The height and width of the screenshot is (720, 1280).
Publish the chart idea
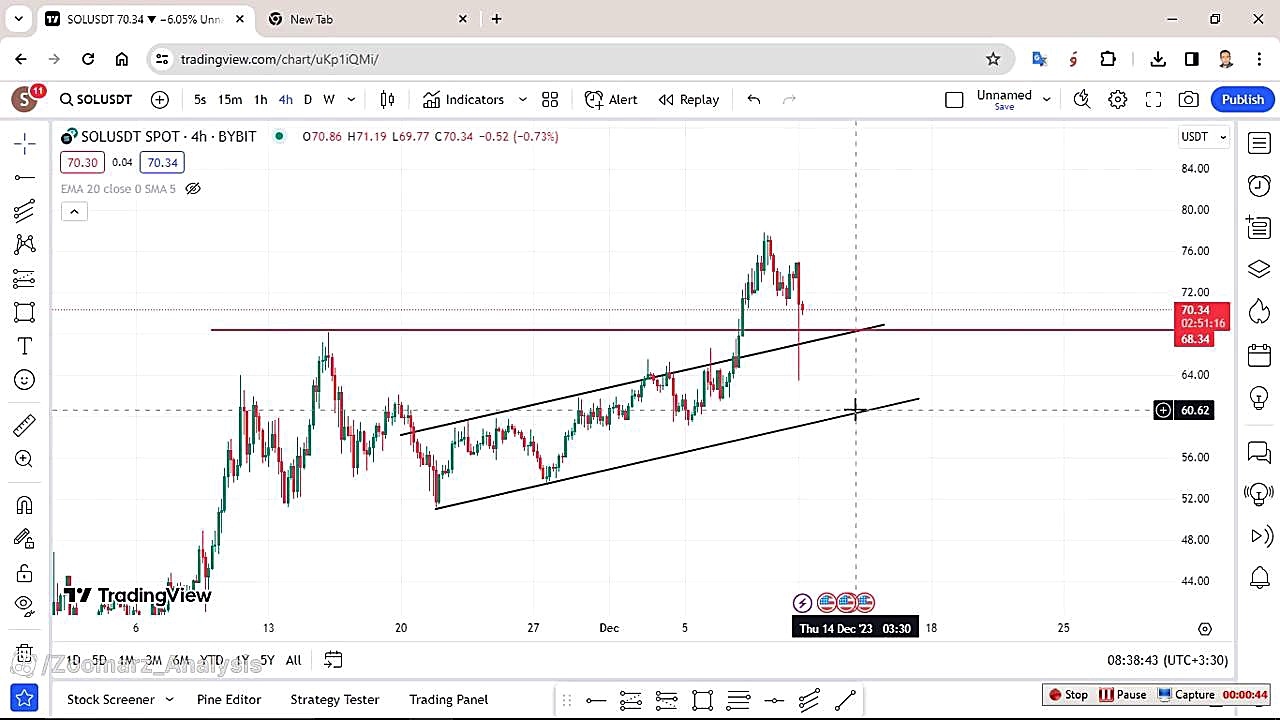point(1243,99)
